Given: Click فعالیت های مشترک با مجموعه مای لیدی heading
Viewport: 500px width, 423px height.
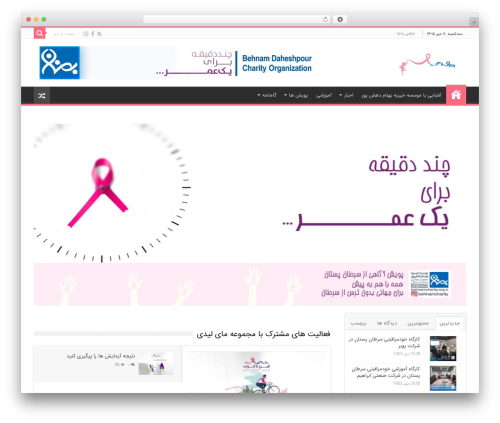Looking at the screenshot, I should (x=263, y=334).
